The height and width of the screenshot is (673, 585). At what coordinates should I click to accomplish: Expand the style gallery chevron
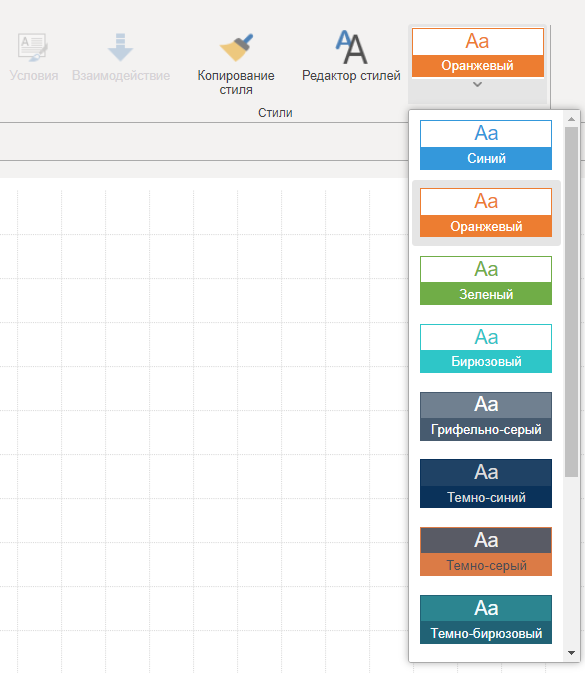tap(477, 85)
